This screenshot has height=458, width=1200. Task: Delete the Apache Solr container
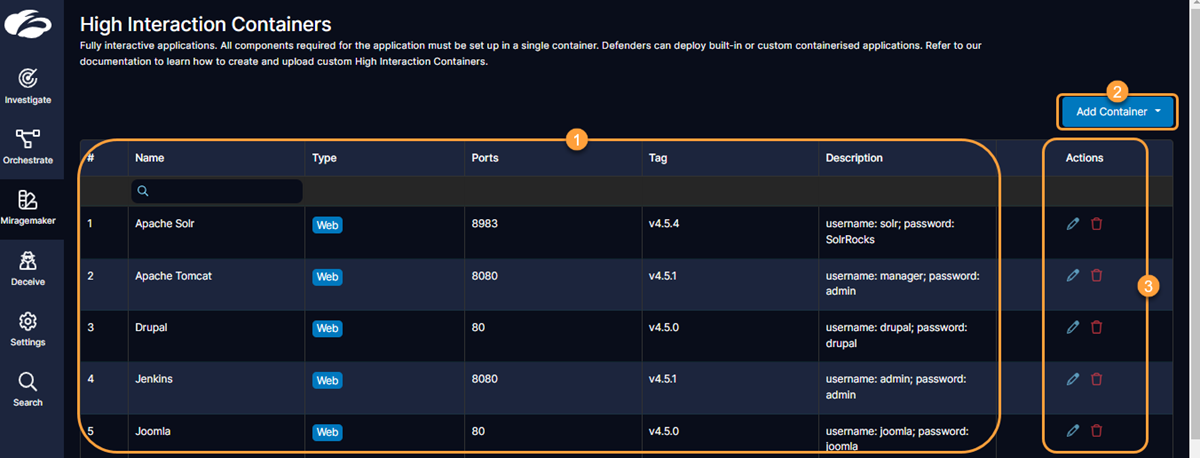click(x=1096, y=224)
